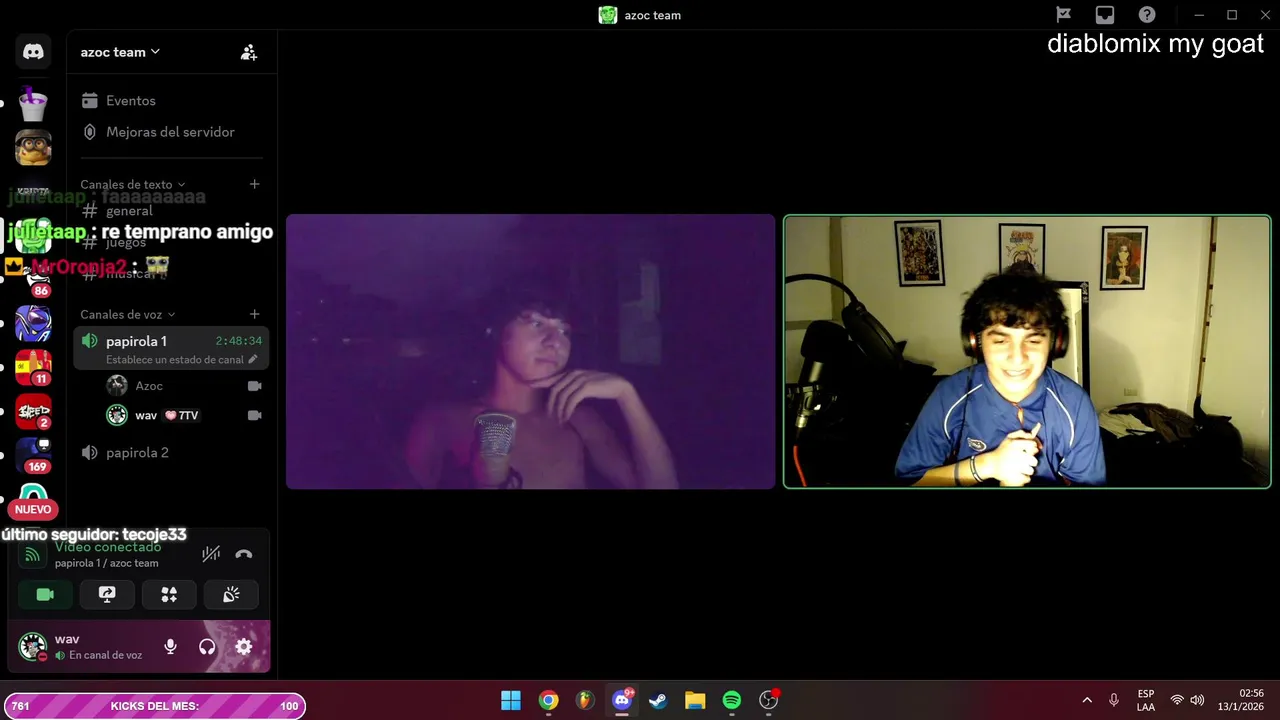Focus the purple-lit webcam video tile

tap(531, 352)
